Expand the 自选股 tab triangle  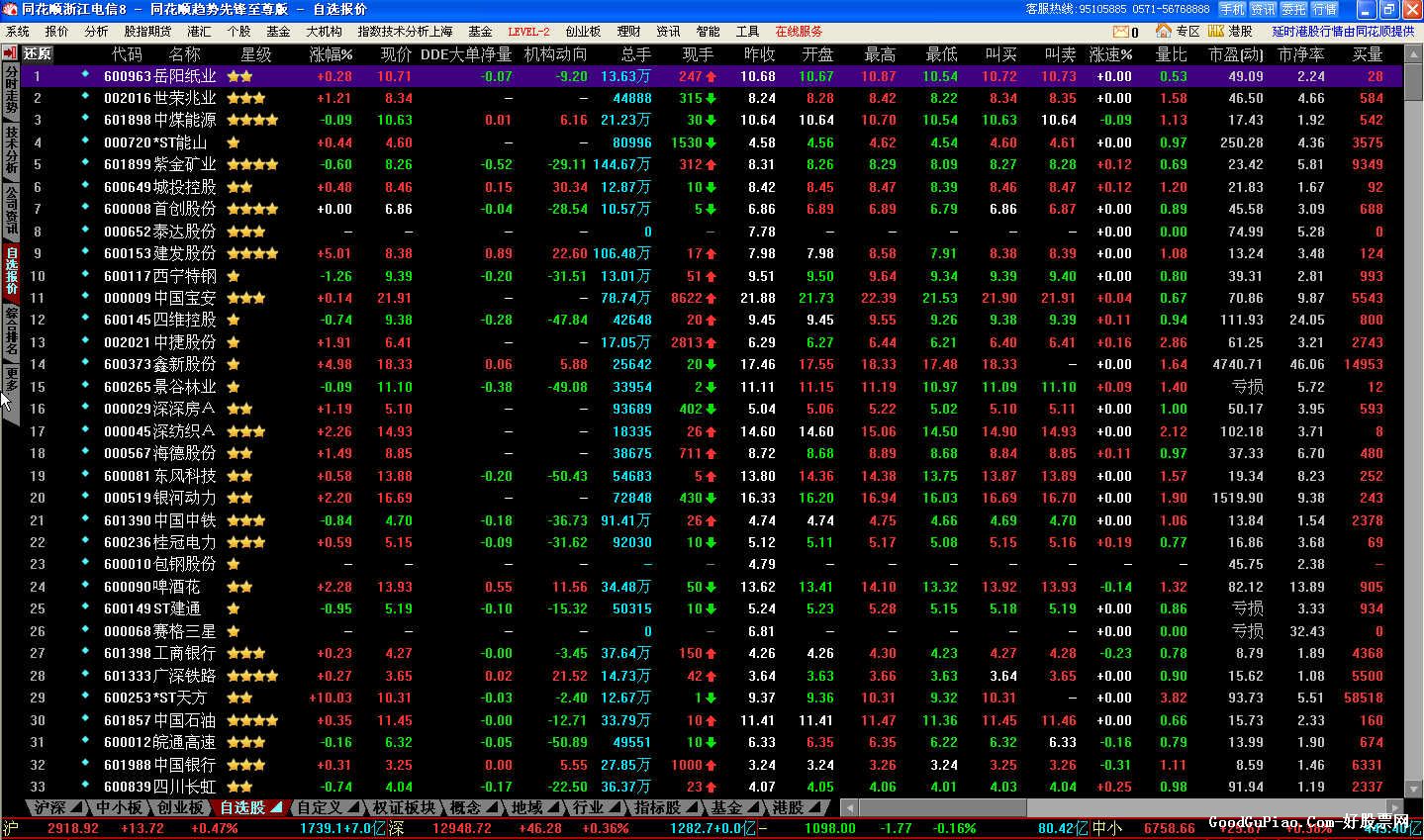click(276, 808)
